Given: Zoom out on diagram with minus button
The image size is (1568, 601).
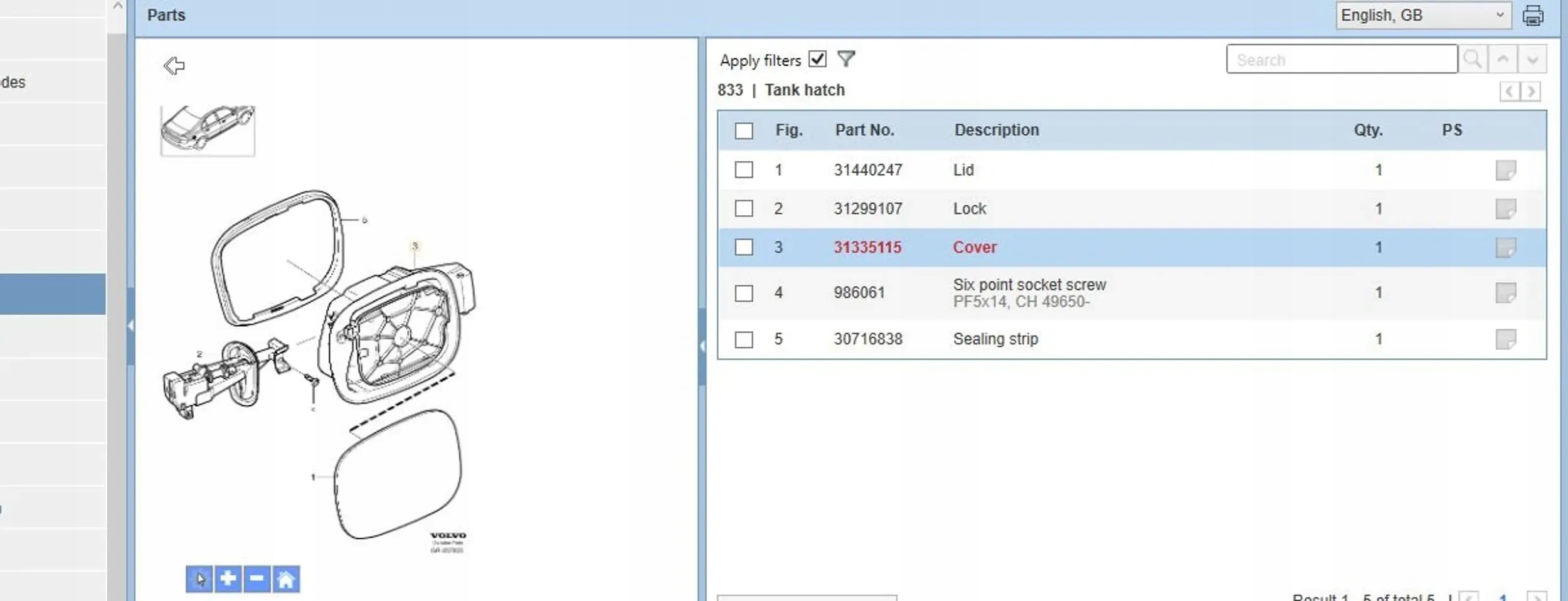Looking at the screenshot, I should coord(257,578).
